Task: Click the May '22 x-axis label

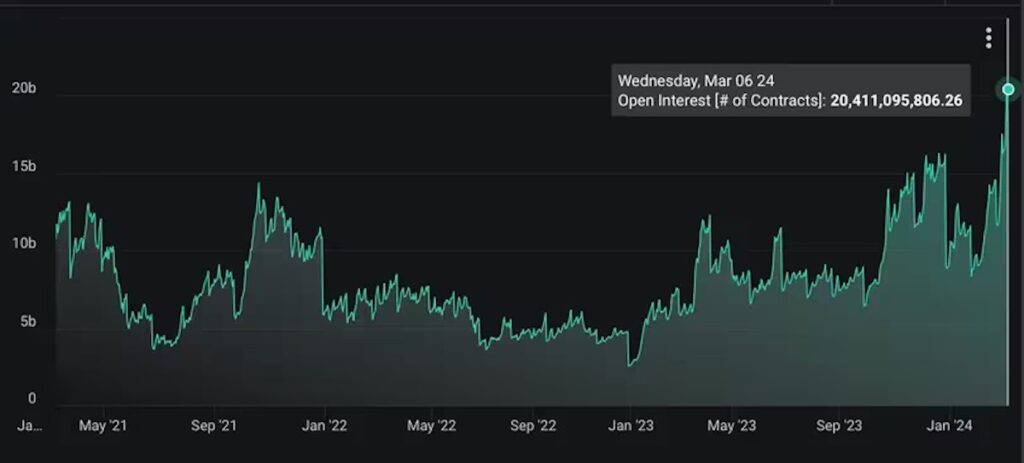Action: click(x=432, y=426)
